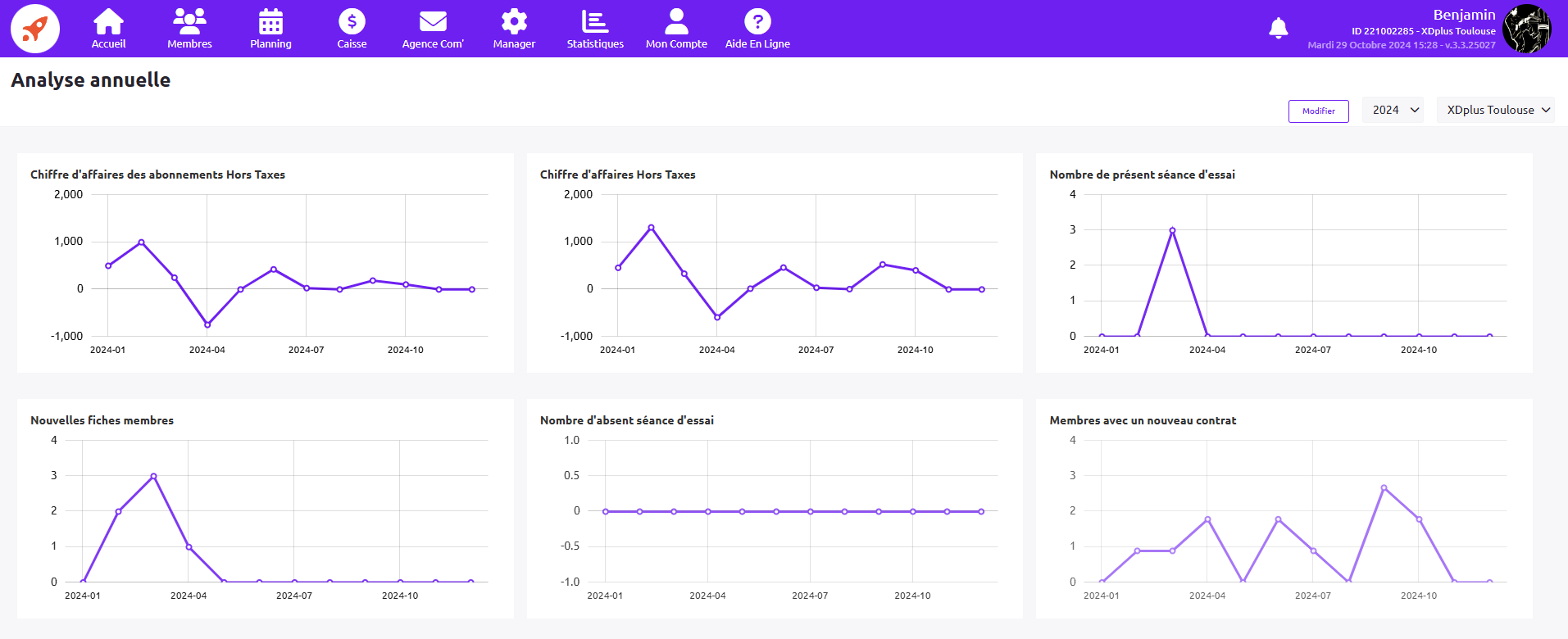Click the peak point in Nouvelles fiches membres chart
The width and height of the screenshot is (1568, 639).
click(x=153, y=476)
